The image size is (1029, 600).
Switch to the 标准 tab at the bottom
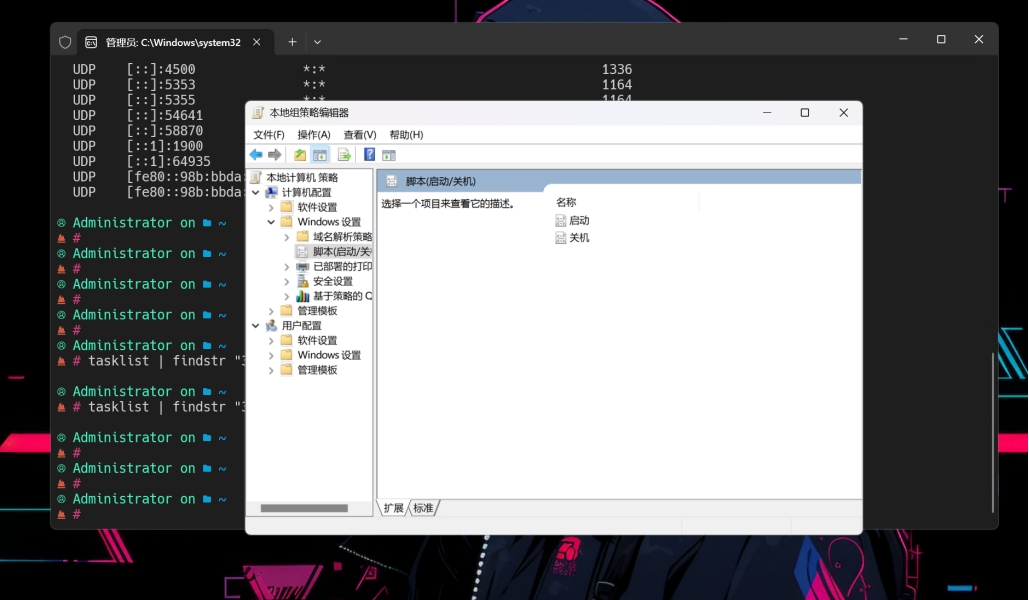pos(424,508)
